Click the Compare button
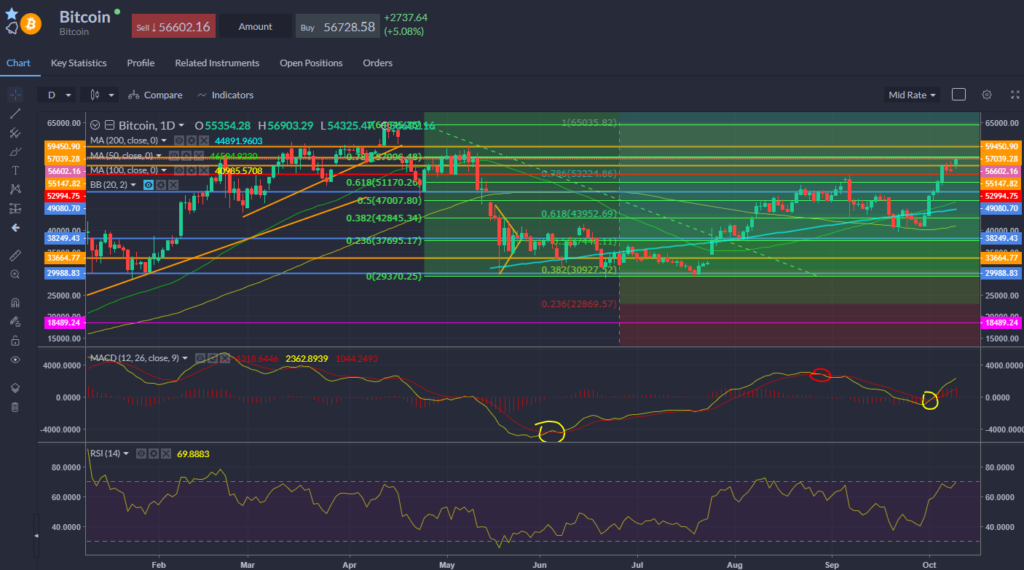The image size is (1024, 570). coord(155,95)
